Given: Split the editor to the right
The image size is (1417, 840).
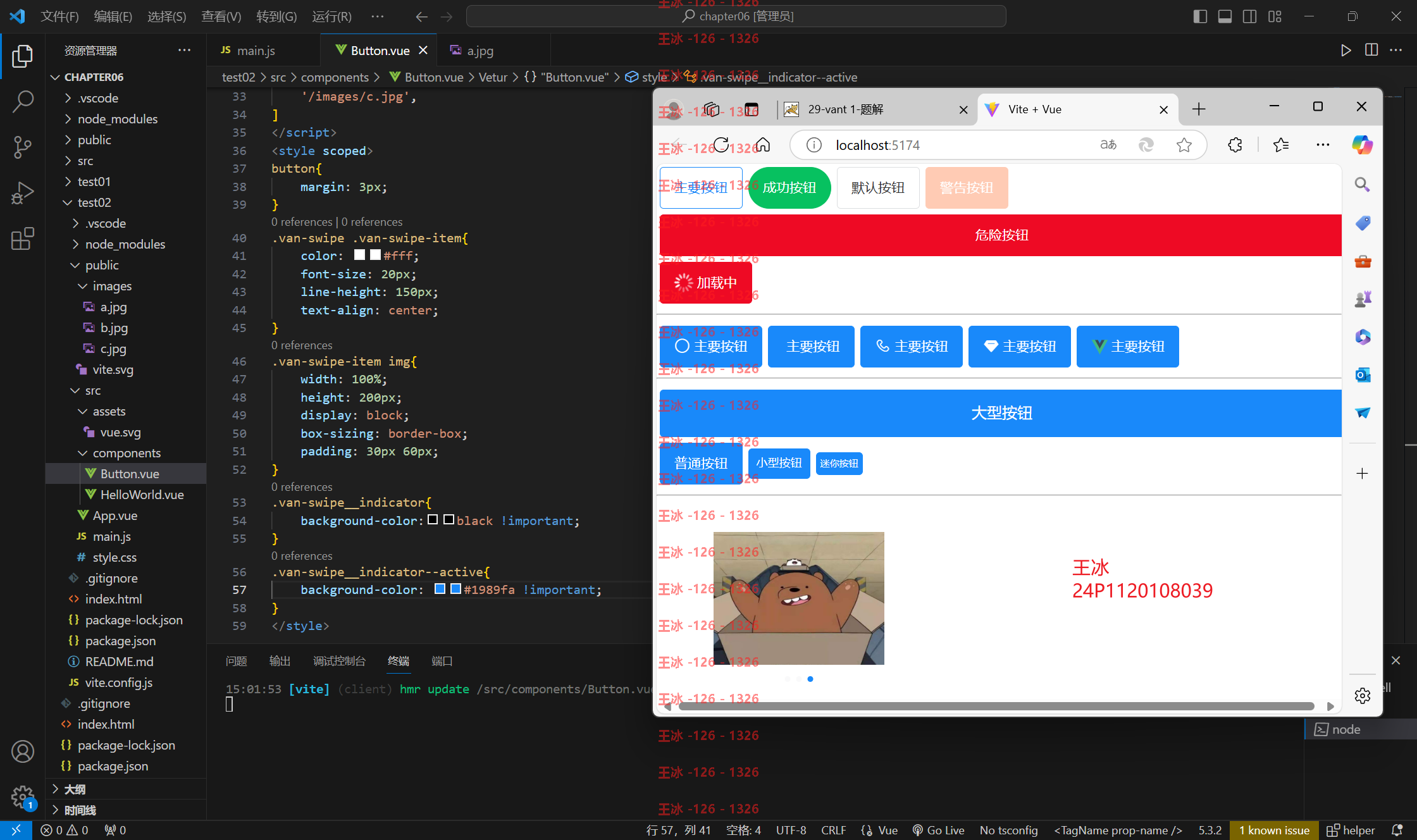Looking at the screenshot, I should tap(1371, 51).
